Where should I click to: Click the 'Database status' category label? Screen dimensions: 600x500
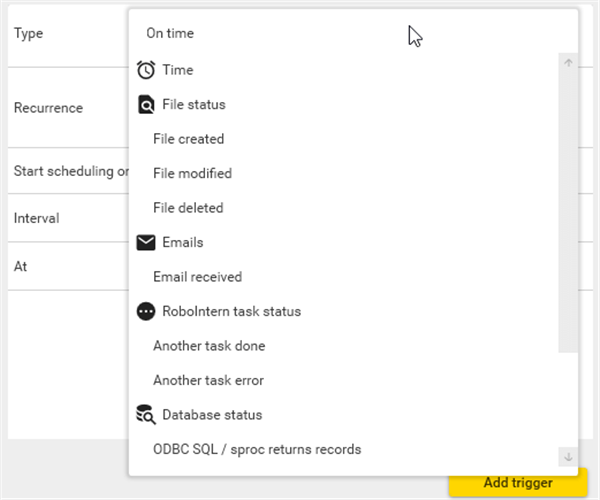point(212,415)
